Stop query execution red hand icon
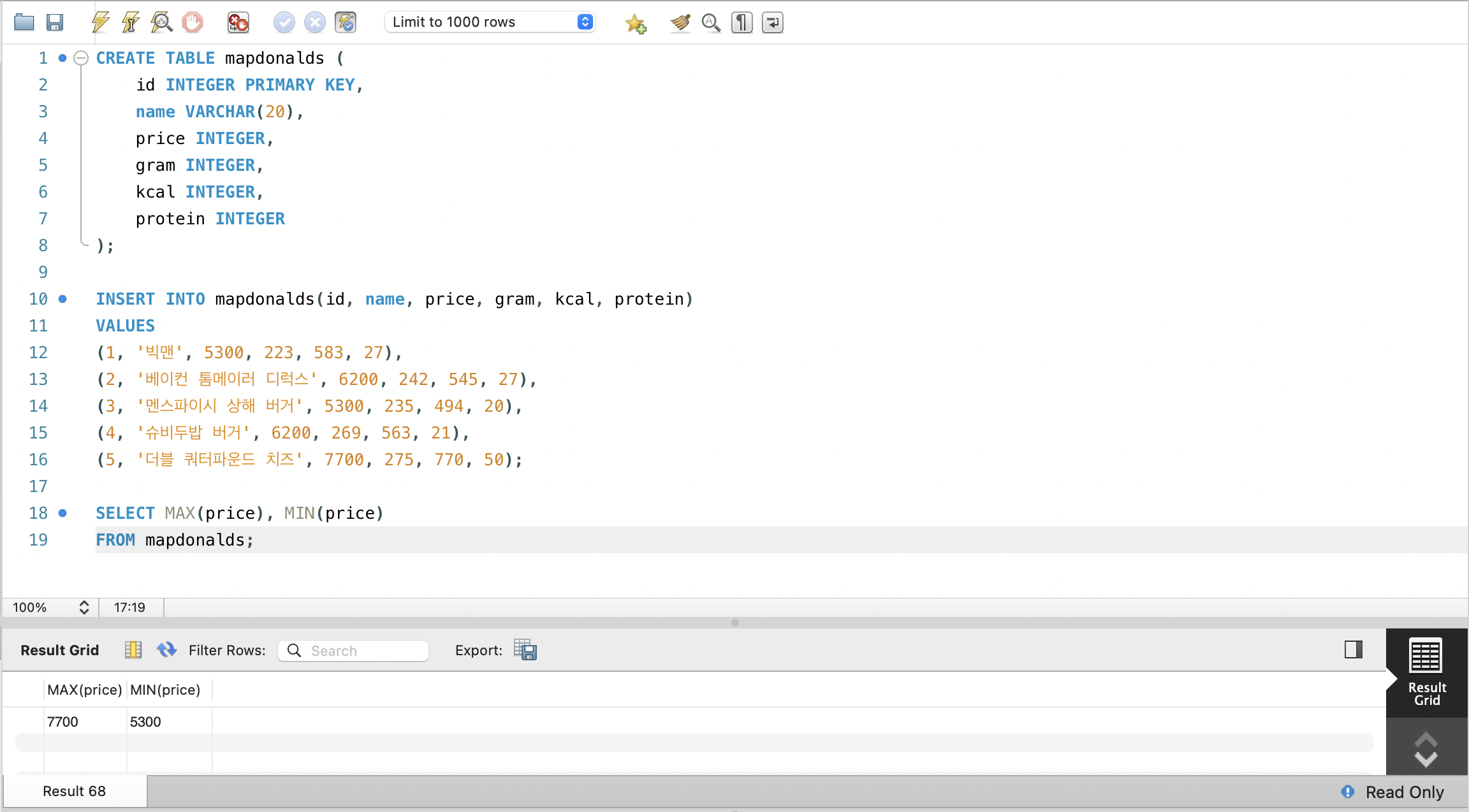The width and height of the screenshot is (1469, 812). point(192,22)
